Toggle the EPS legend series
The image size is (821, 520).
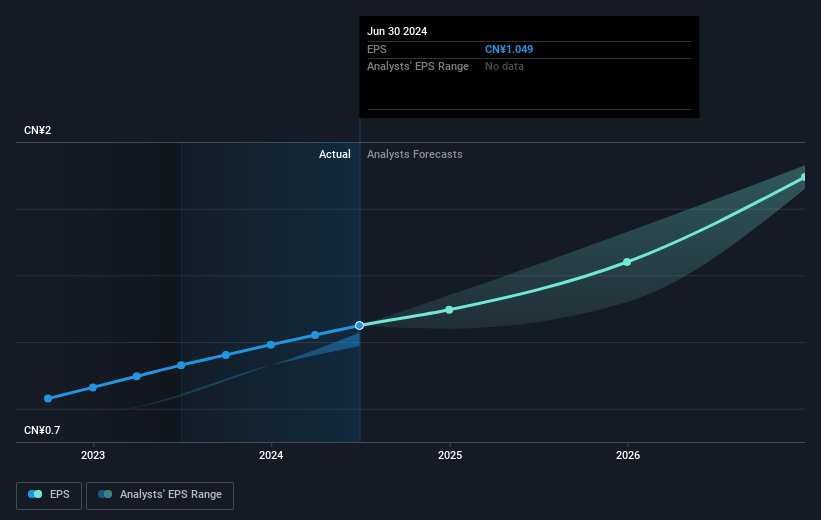click(x=49, y=495)
